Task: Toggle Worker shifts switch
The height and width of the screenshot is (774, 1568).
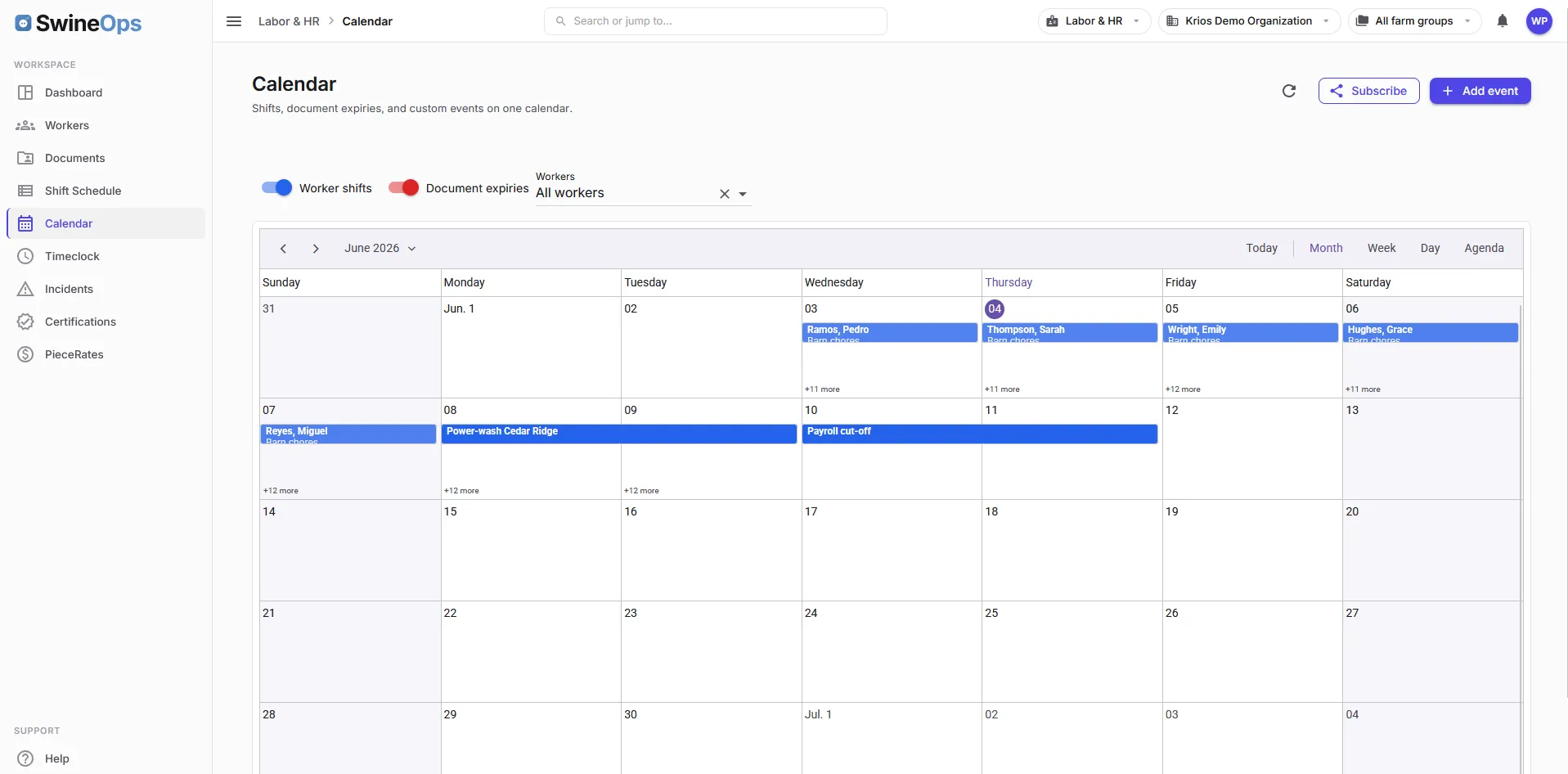Action: (x=276, y=188)
